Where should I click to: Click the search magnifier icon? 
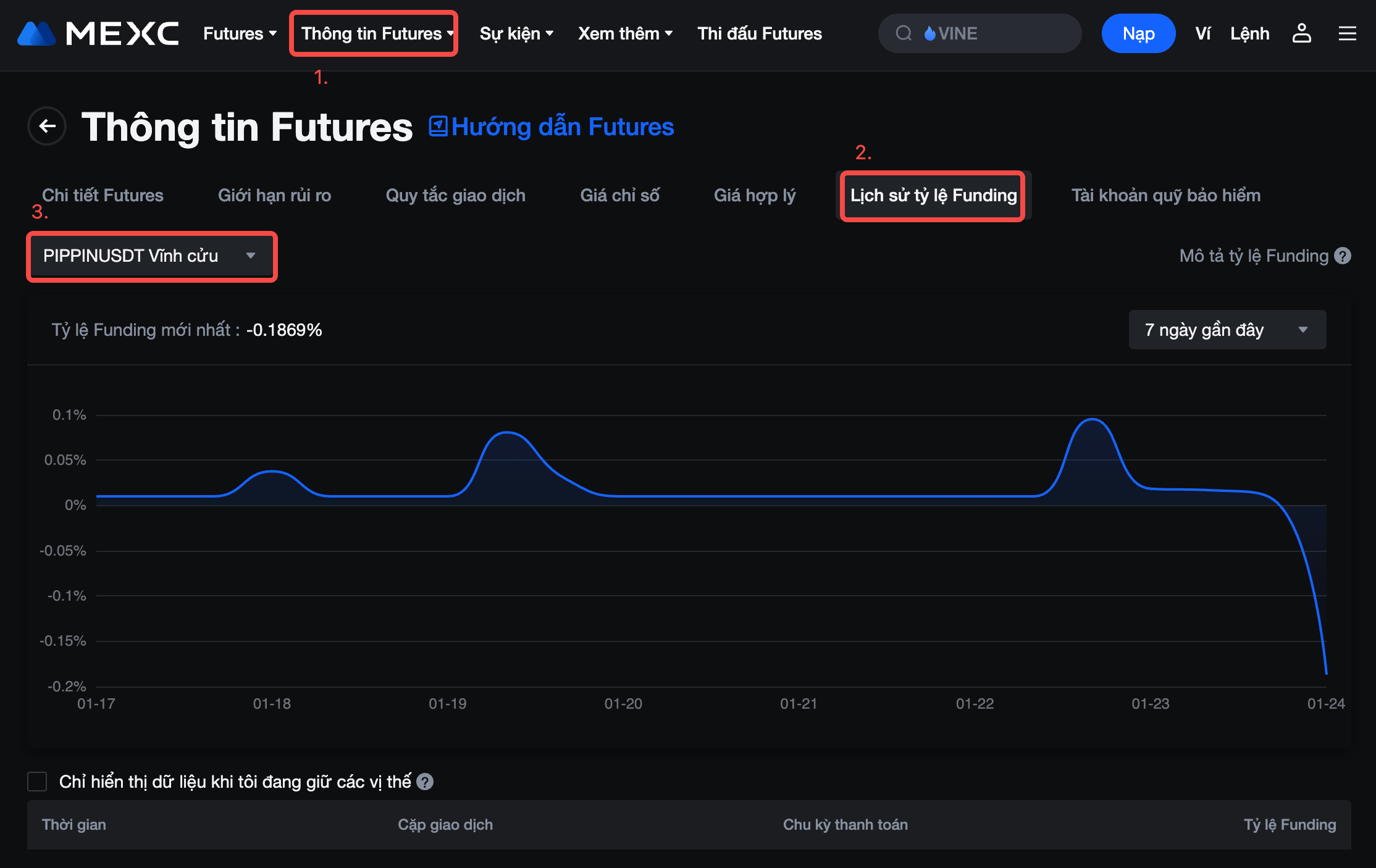click(904, 33)
